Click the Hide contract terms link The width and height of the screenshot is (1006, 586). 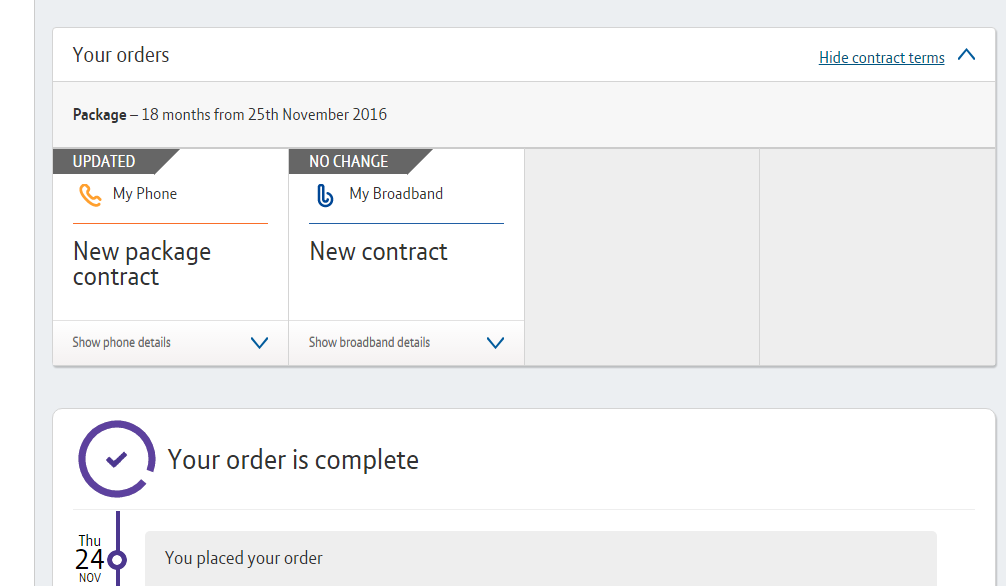[x=881, y=58]
